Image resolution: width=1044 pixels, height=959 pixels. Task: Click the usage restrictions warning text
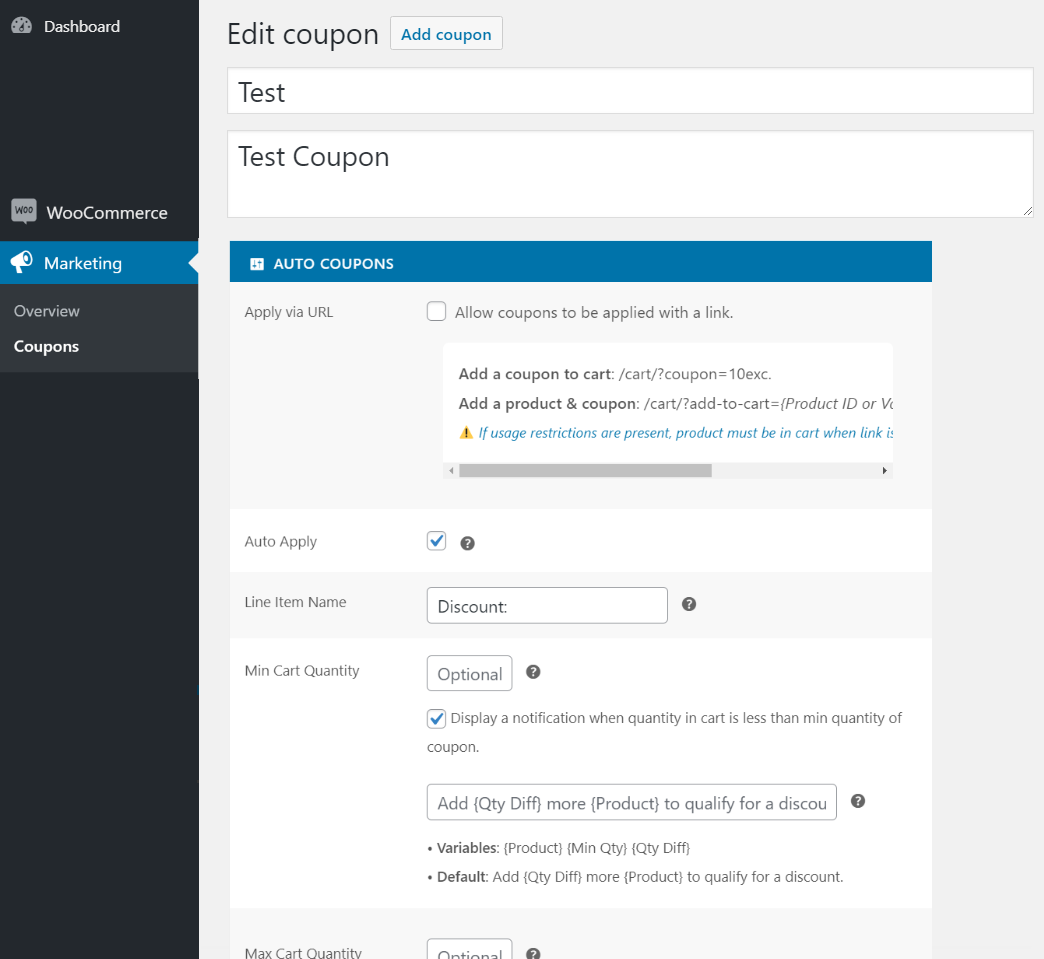click(x=686, y=433)
